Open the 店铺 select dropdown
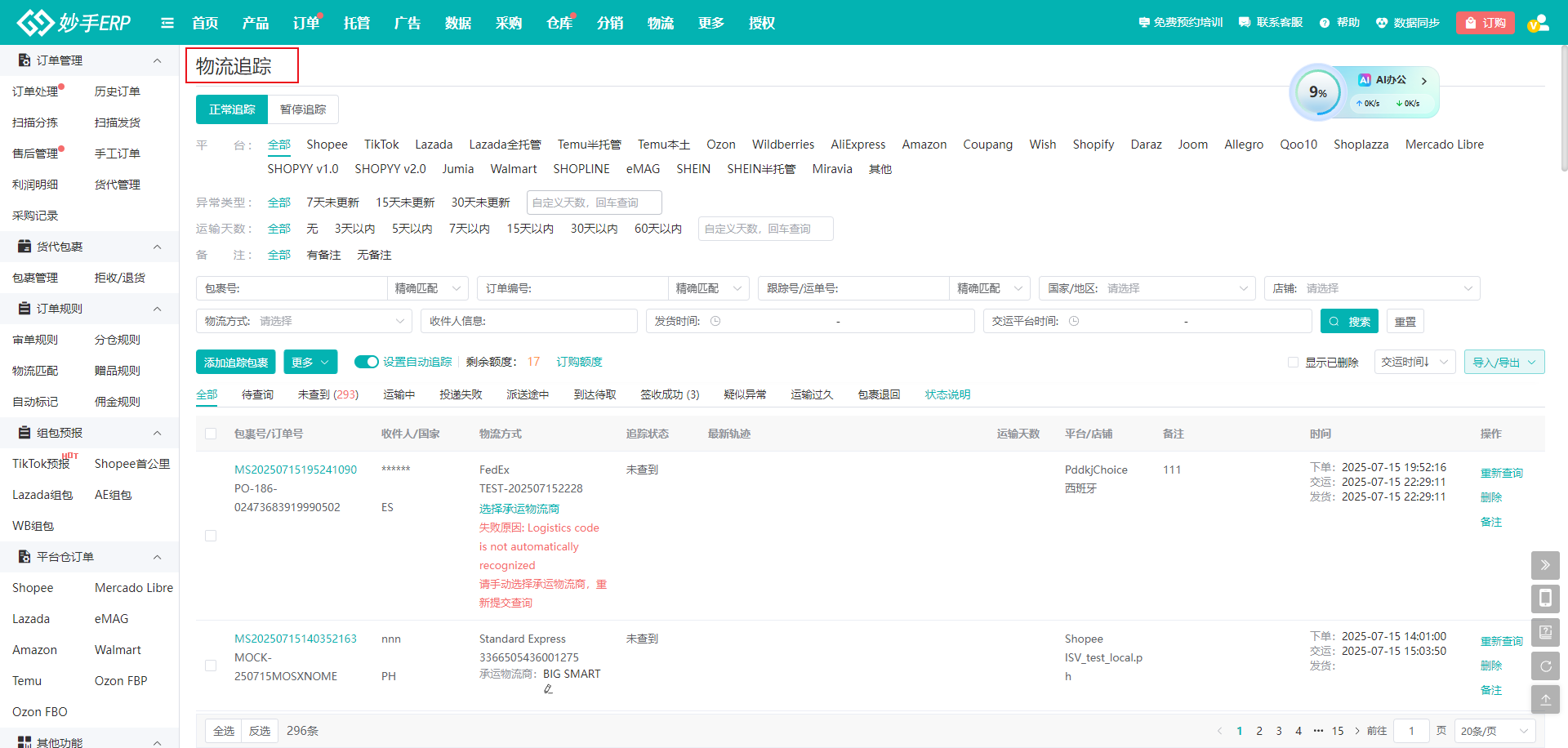The width and height of the screenshot is (1568, 748). click(x=1372, y=288)
